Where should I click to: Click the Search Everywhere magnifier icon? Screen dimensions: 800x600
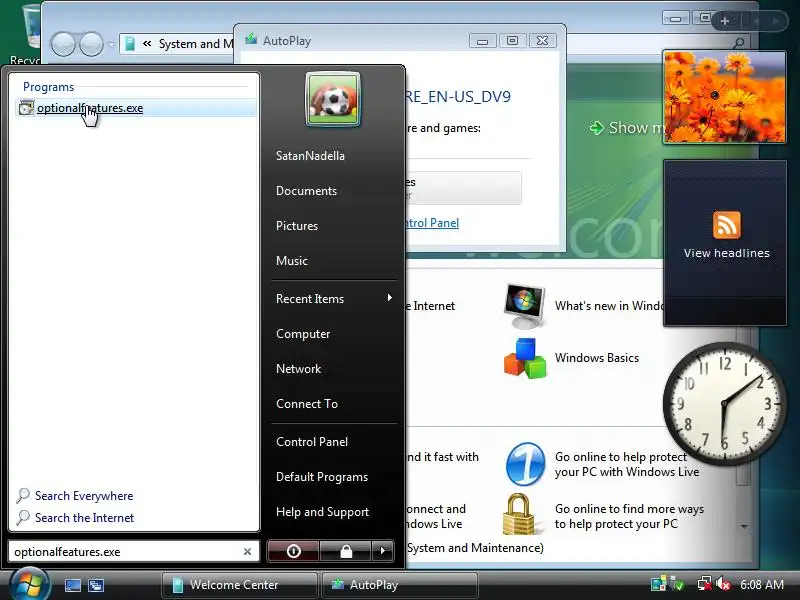click(23, 495)
